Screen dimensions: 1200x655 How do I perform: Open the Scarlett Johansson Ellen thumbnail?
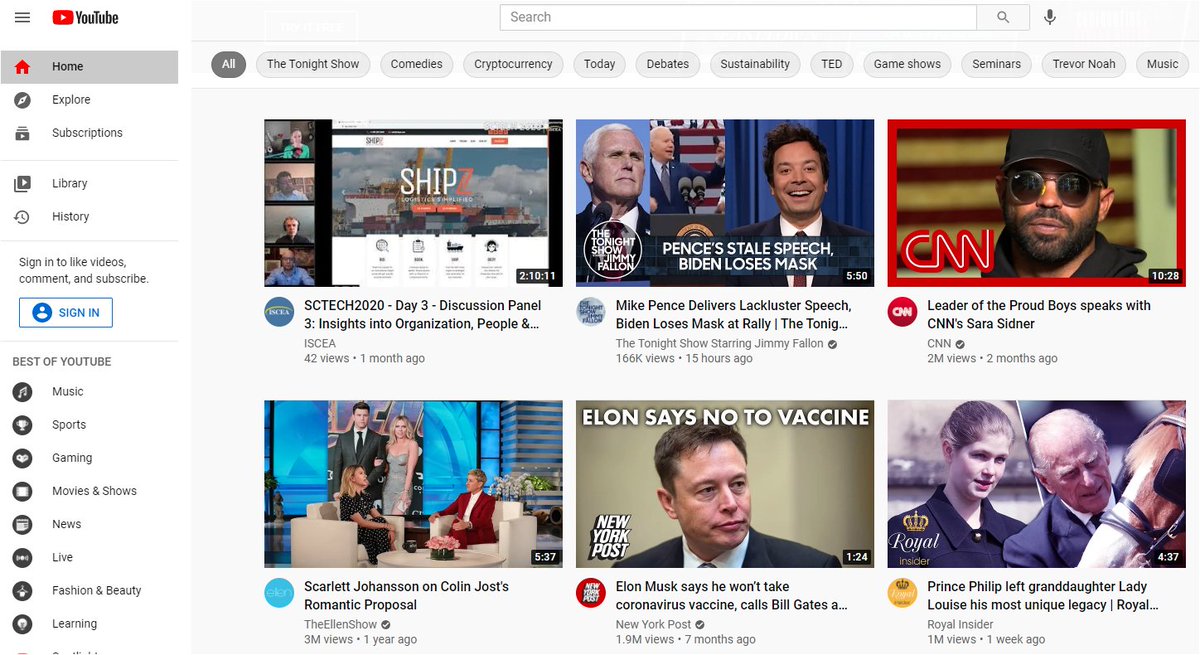[x=413, y=484]
